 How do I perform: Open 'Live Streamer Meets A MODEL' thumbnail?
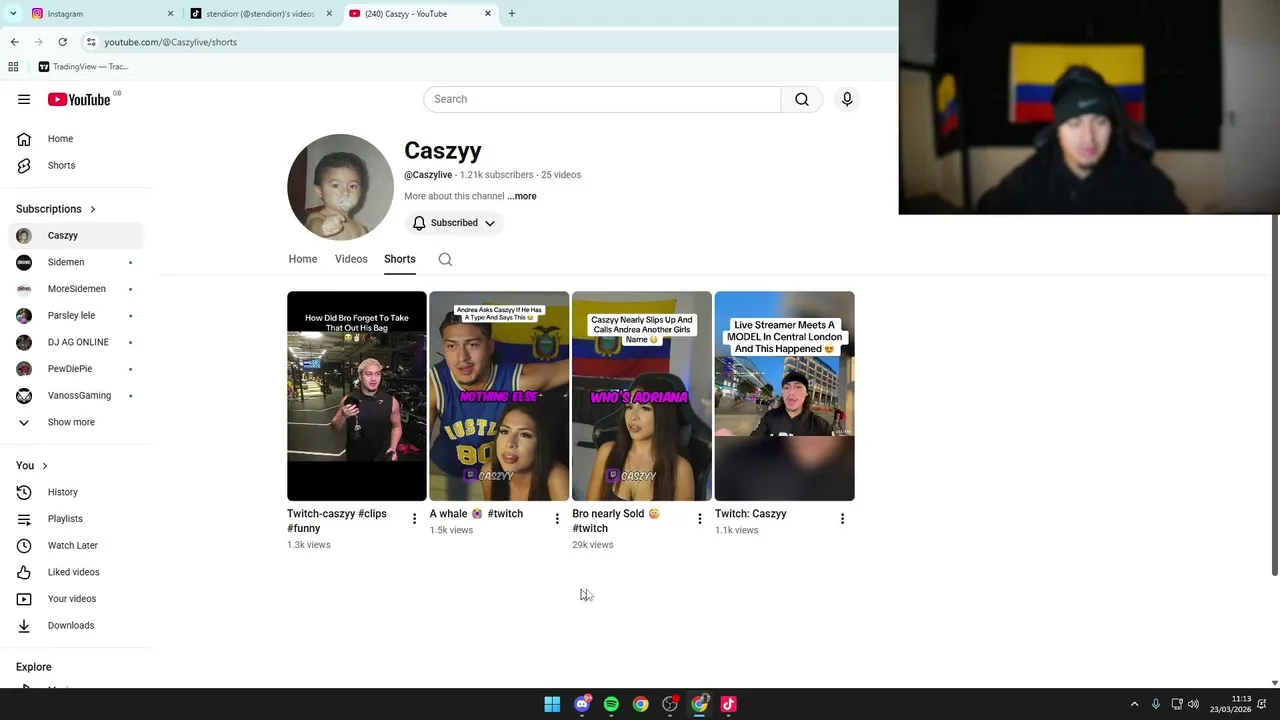click(785, 396)
